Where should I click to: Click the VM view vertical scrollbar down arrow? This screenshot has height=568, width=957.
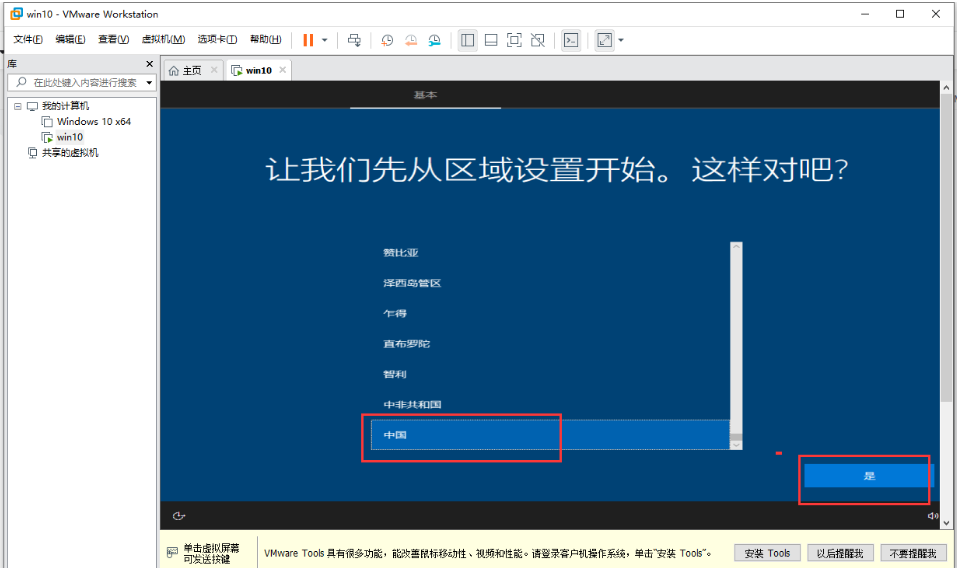click(x=946, y=523)
